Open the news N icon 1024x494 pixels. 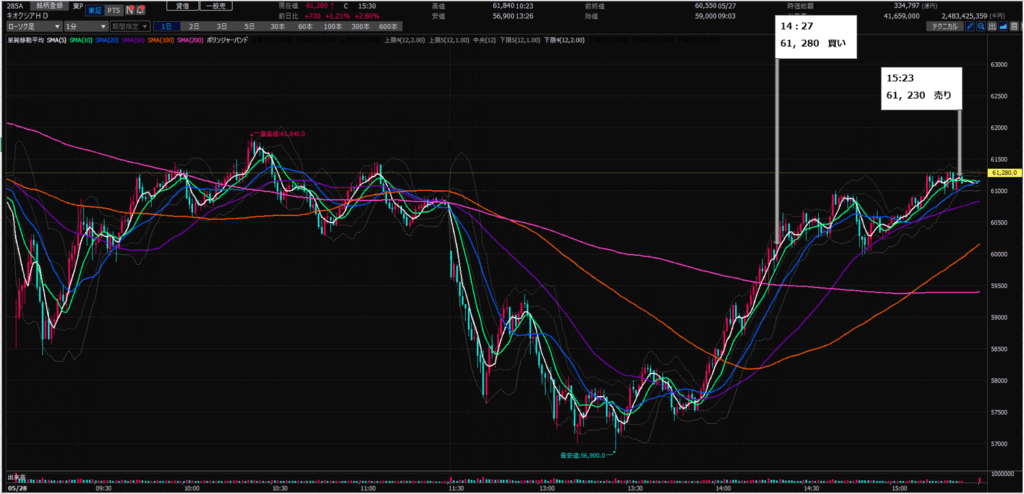coord(130,10)
